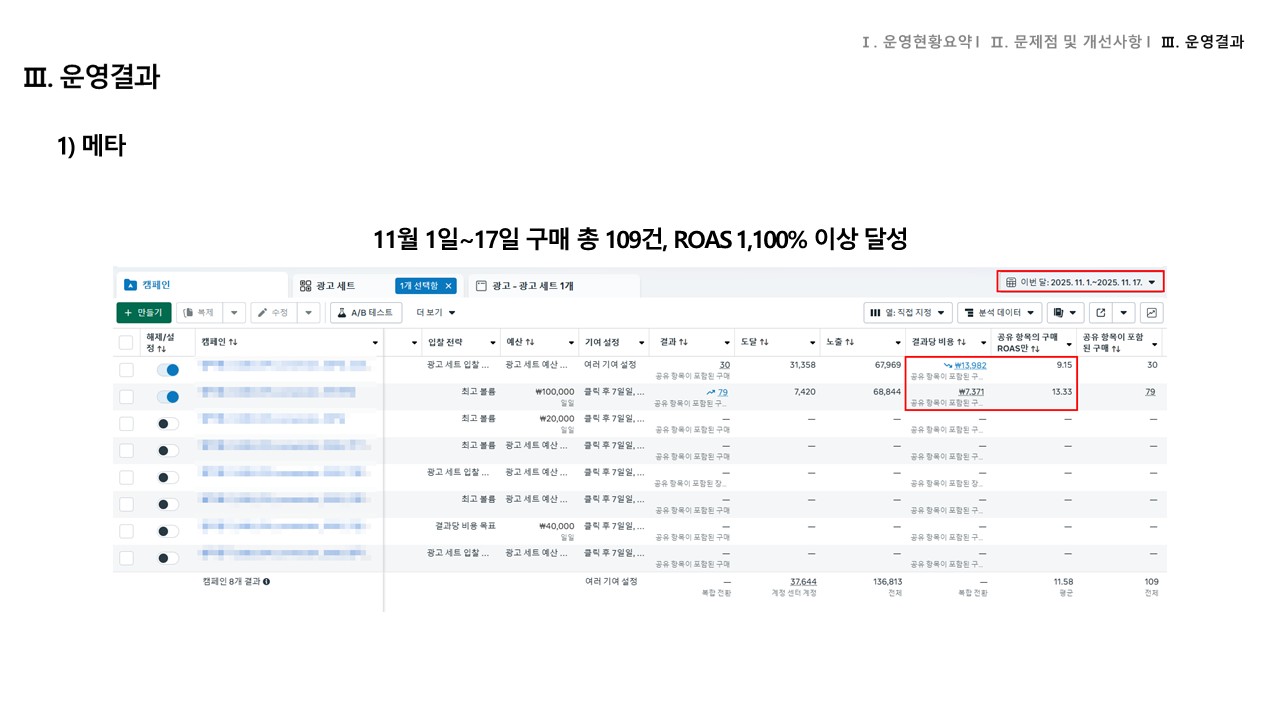Viewport: 1280px width, 720px height.
Task: Click the green 만들기 create button
Action: (x=145, y=313)
